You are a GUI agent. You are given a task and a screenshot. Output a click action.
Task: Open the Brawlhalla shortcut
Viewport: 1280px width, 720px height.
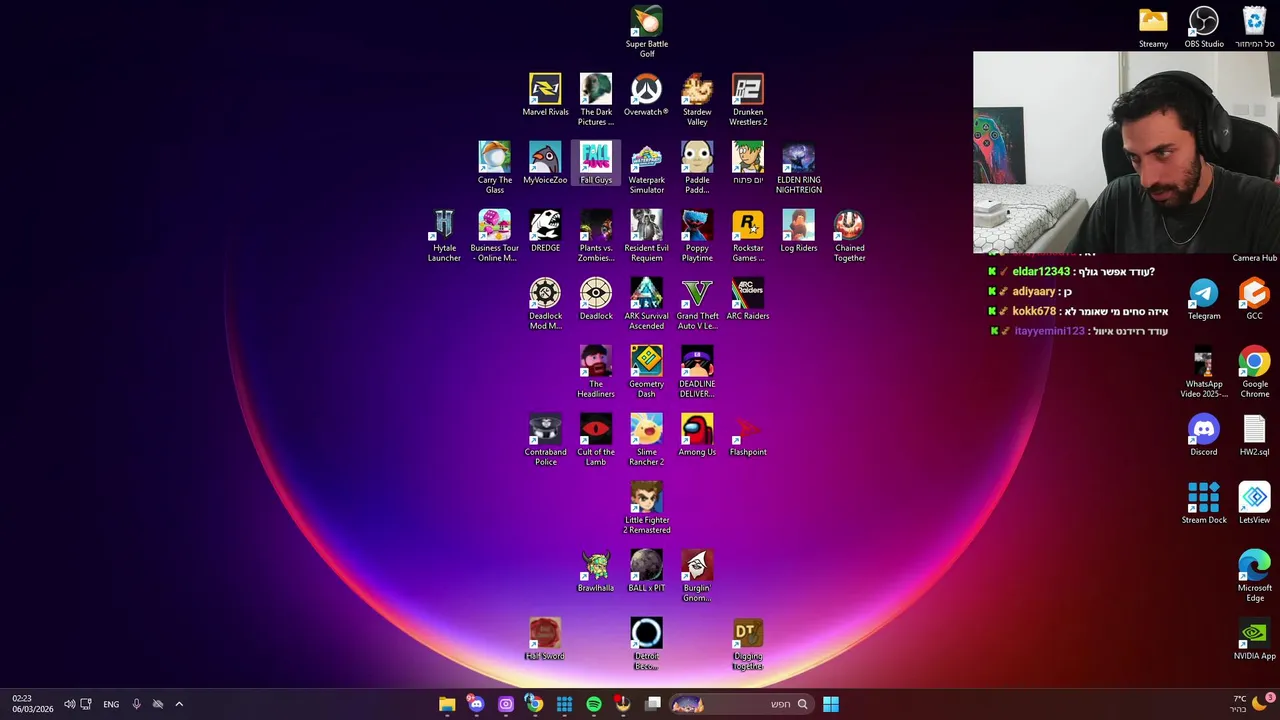point(596,571)
